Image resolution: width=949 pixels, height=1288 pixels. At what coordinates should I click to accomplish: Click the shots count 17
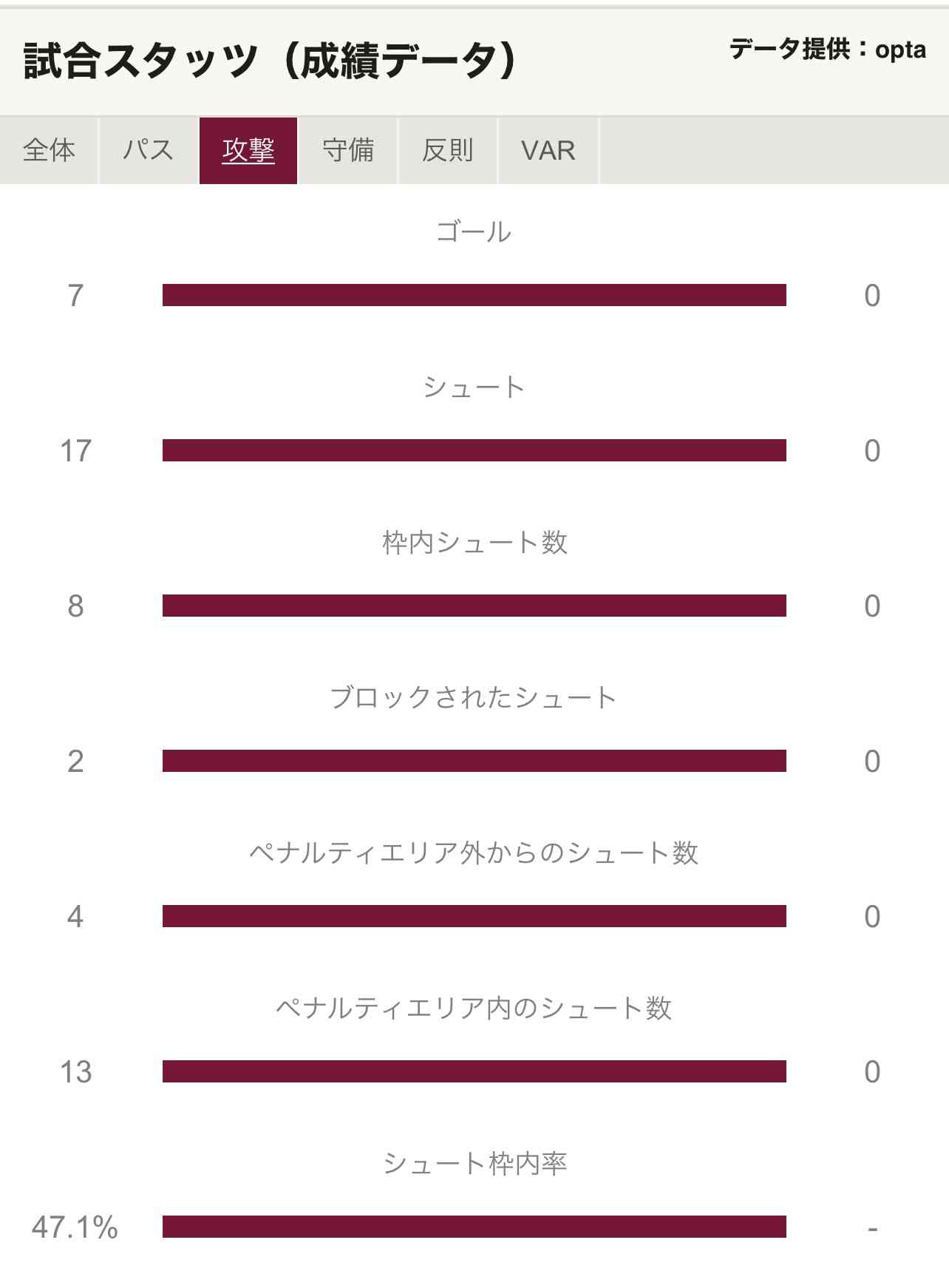(x=75, y=451)
